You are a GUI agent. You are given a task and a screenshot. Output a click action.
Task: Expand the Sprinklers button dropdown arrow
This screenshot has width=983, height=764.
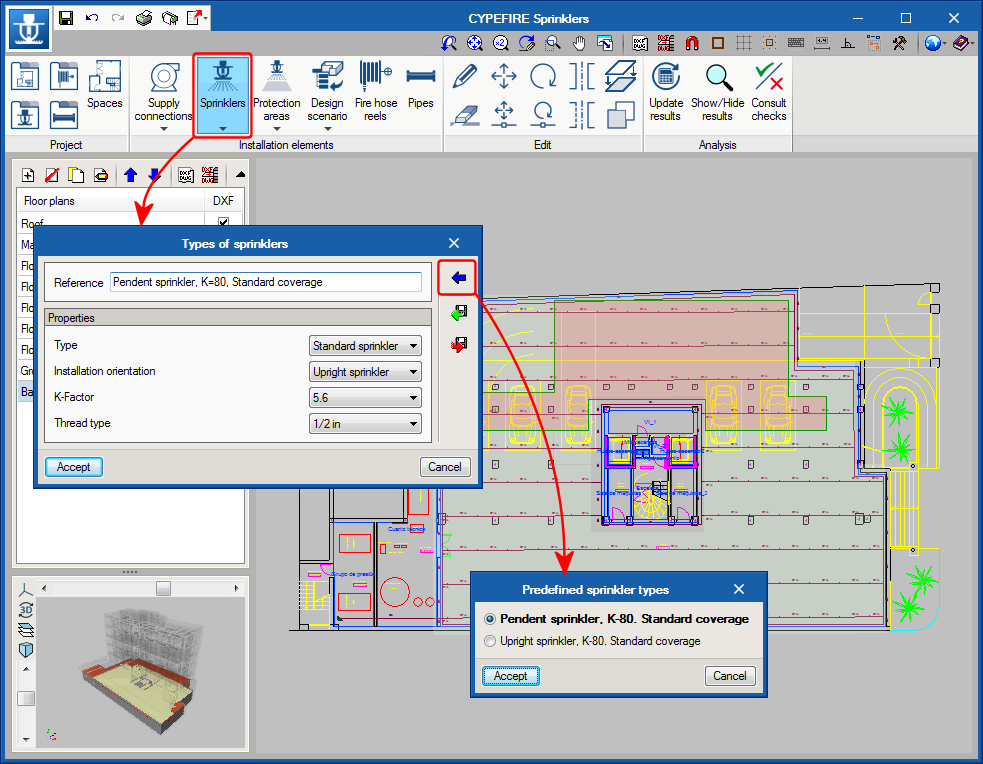click(222, 128)
